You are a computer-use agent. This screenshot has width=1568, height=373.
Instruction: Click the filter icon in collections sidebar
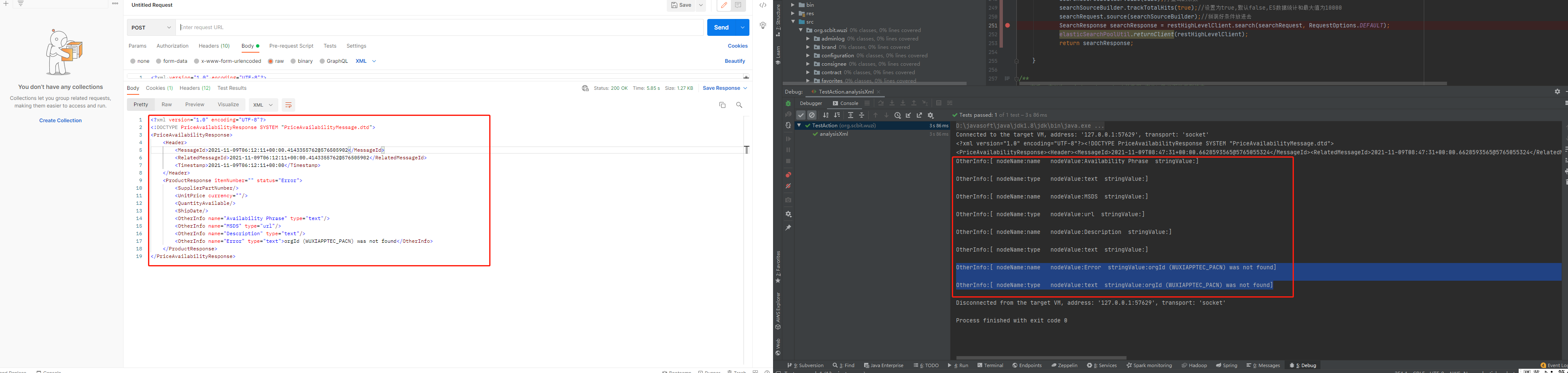pyautogui.click(x=20, y=3)
